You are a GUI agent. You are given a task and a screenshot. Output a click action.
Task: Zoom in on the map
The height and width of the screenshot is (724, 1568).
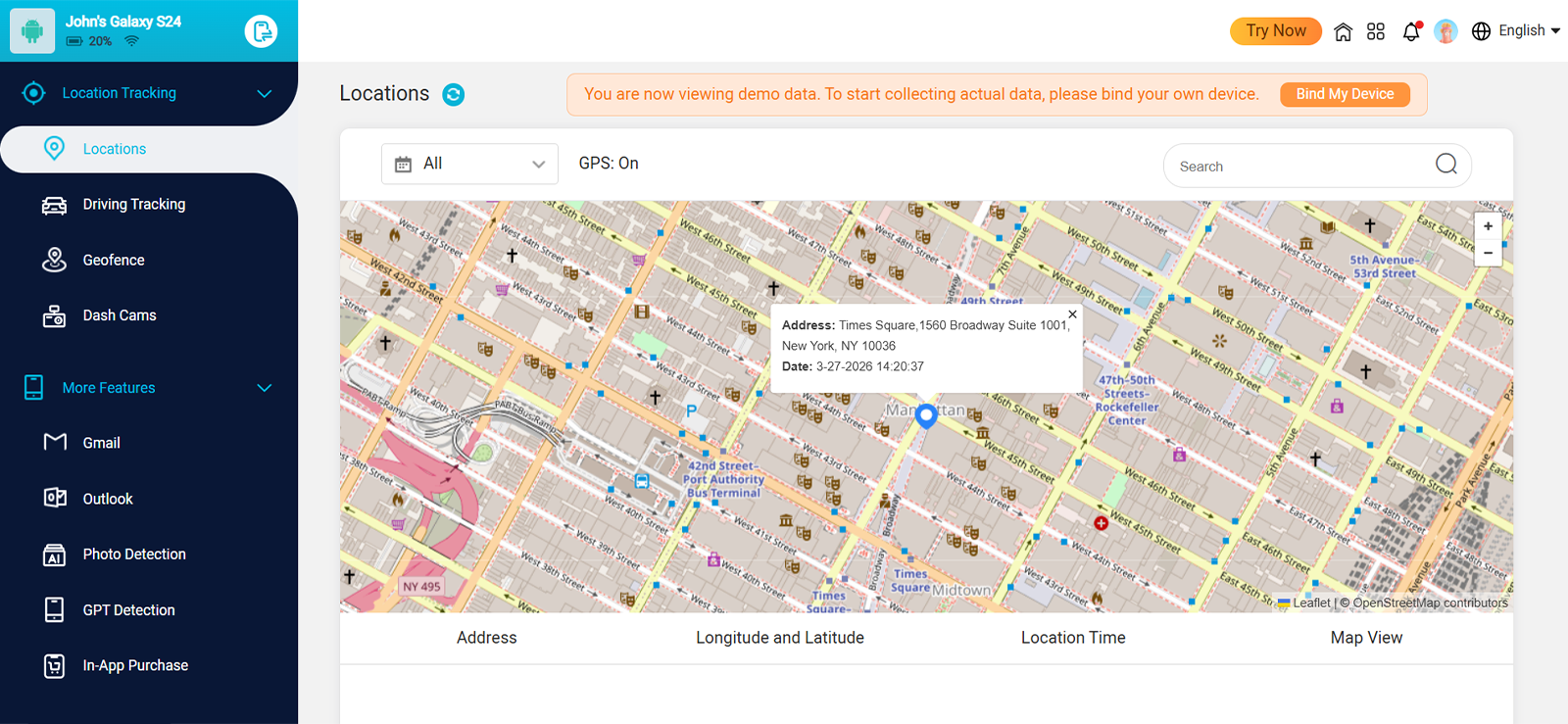pyautogui.click(x=1488, y=226)
